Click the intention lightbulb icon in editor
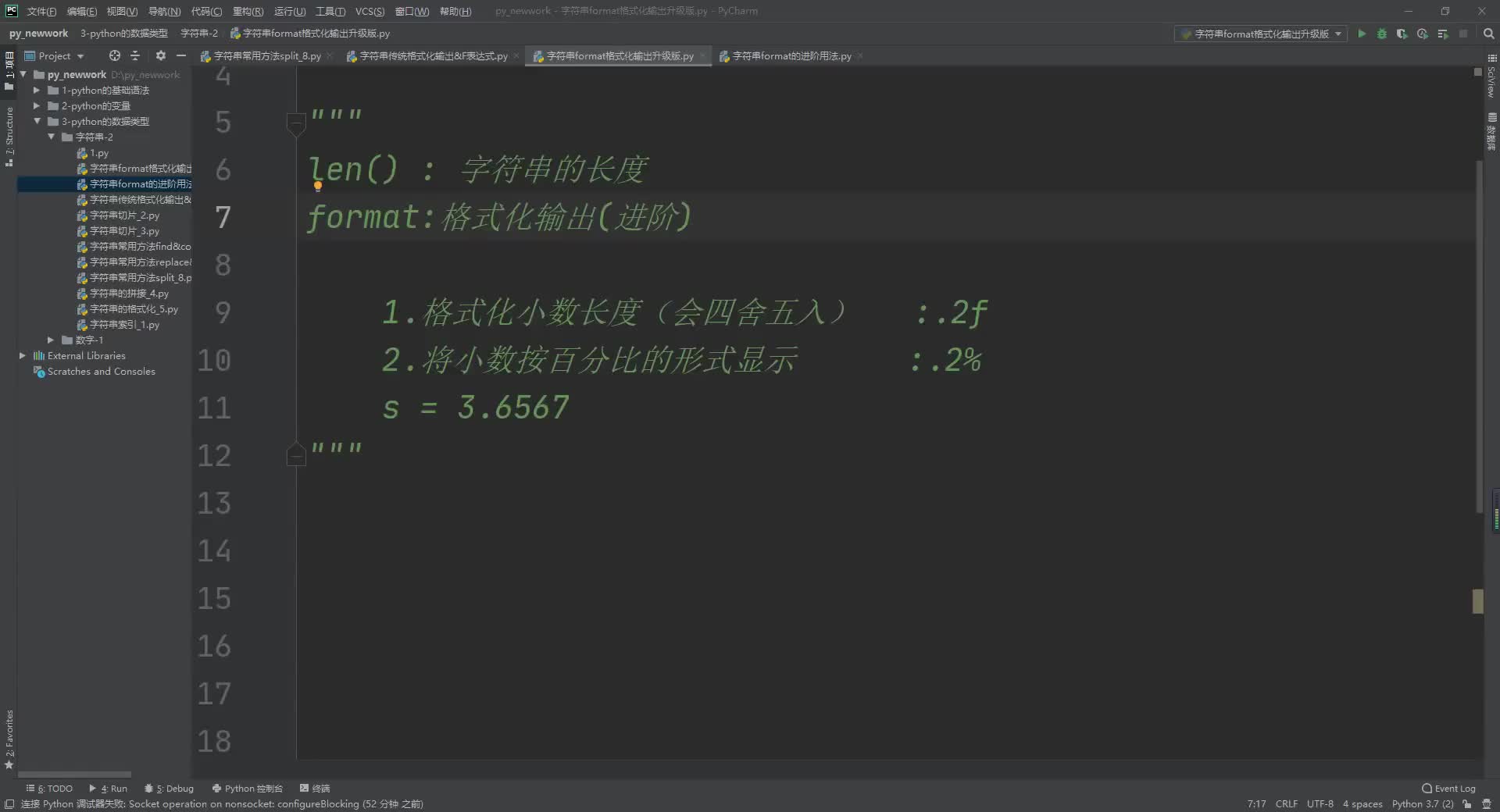Viewport: 1500px width, 812px height. tap(318, 186)
